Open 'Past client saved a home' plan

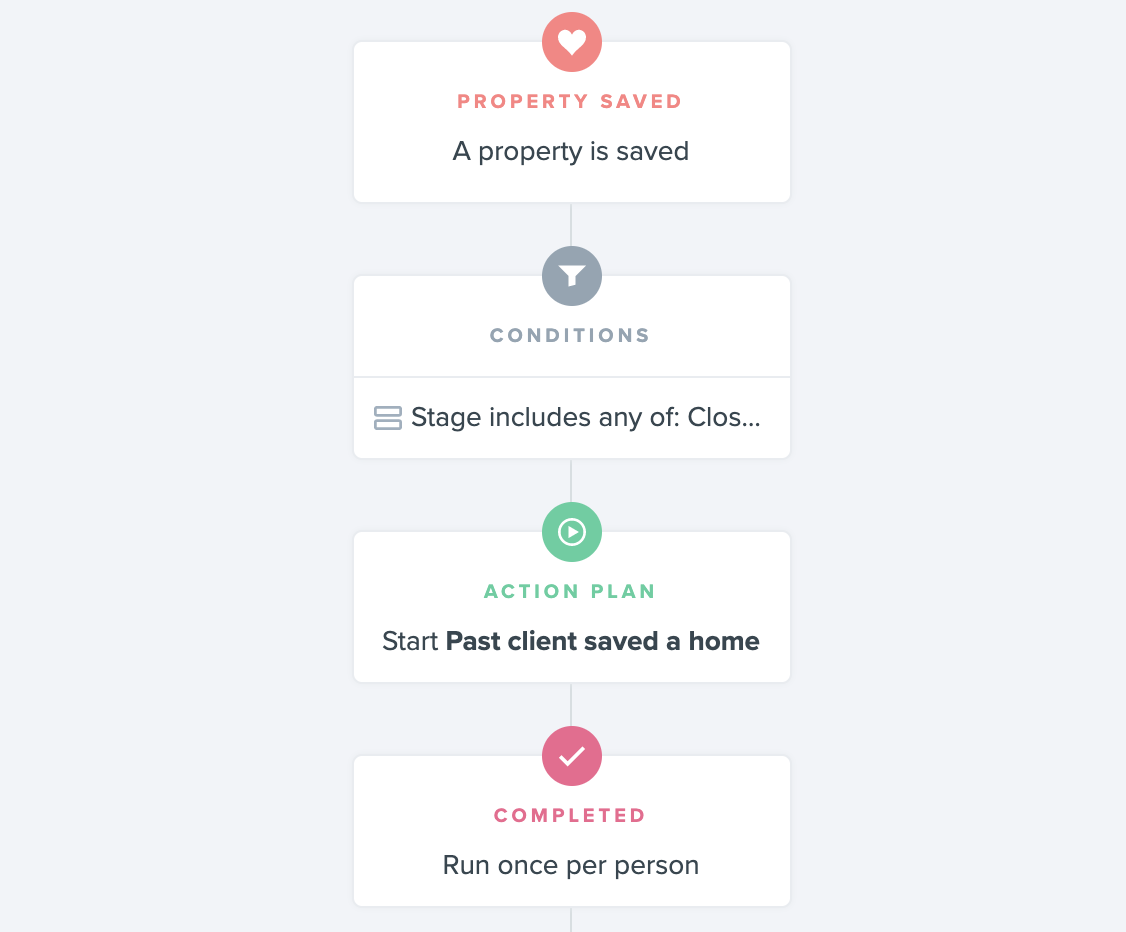tap(602, 641)
